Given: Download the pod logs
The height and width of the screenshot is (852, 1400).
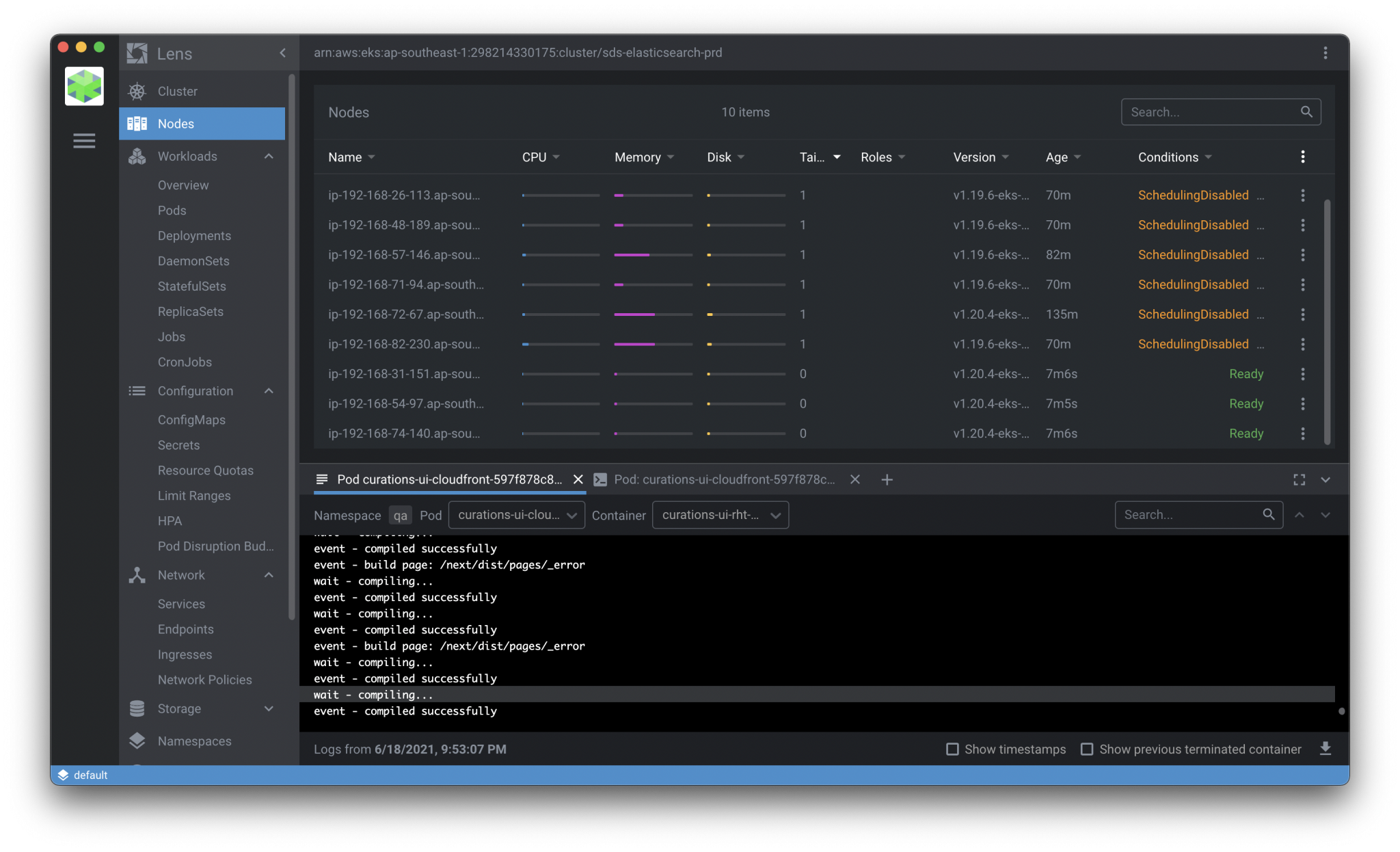Looking at the screenshot, I should click(1326, 749).
